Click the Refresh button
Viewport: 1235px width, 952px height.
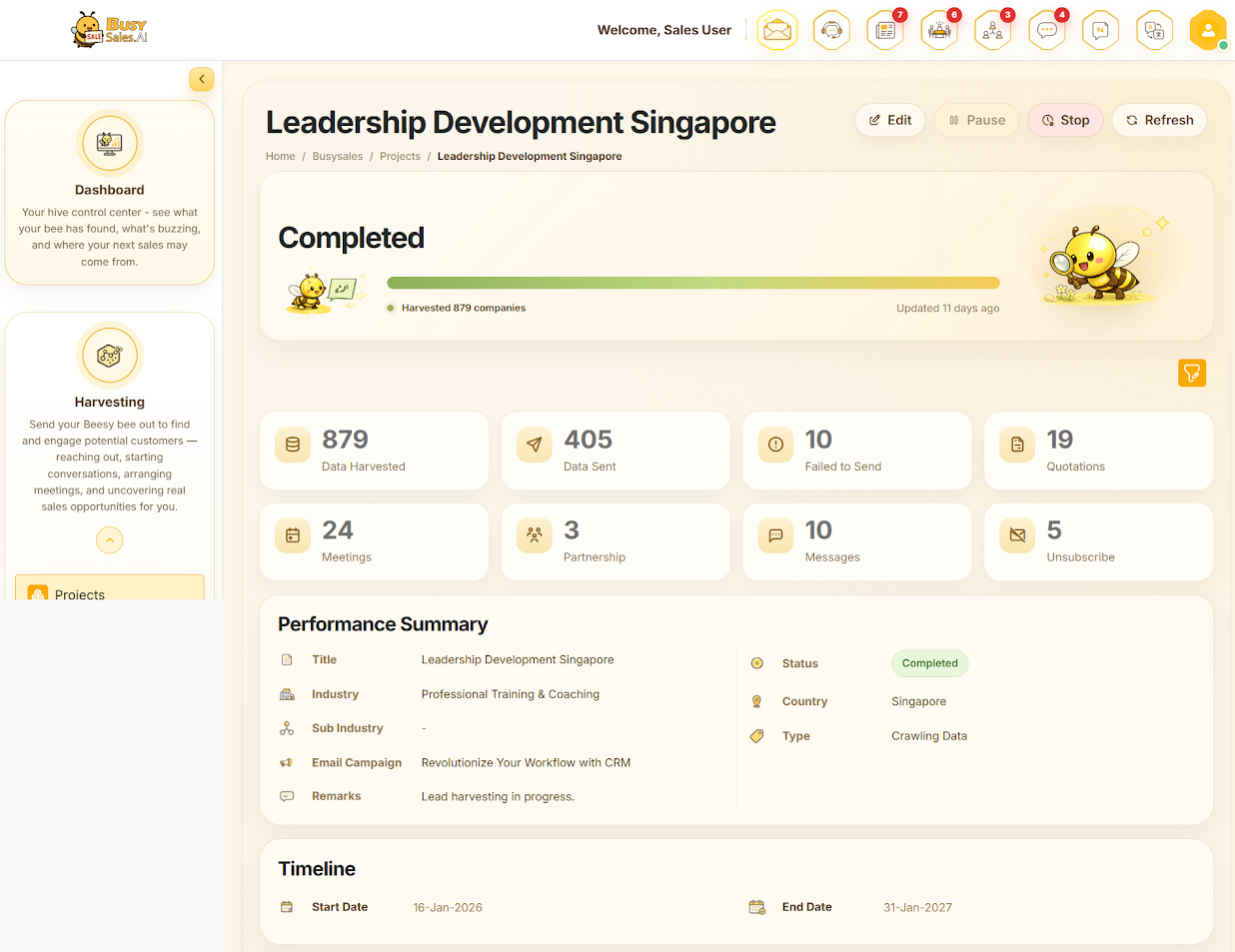(x=1159, y=120)
